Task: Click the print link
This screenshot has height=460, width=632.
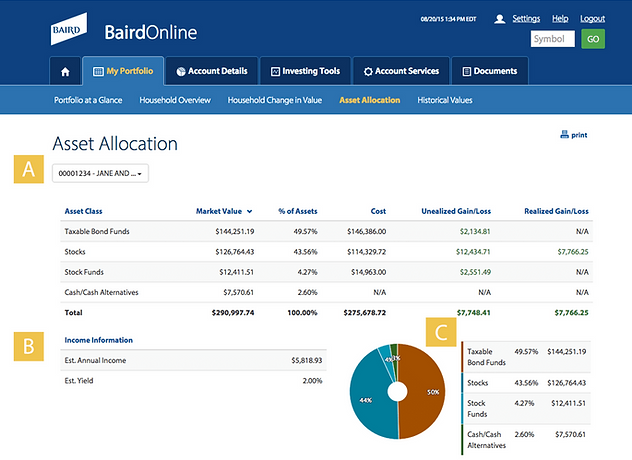Action: coord(579,135)
